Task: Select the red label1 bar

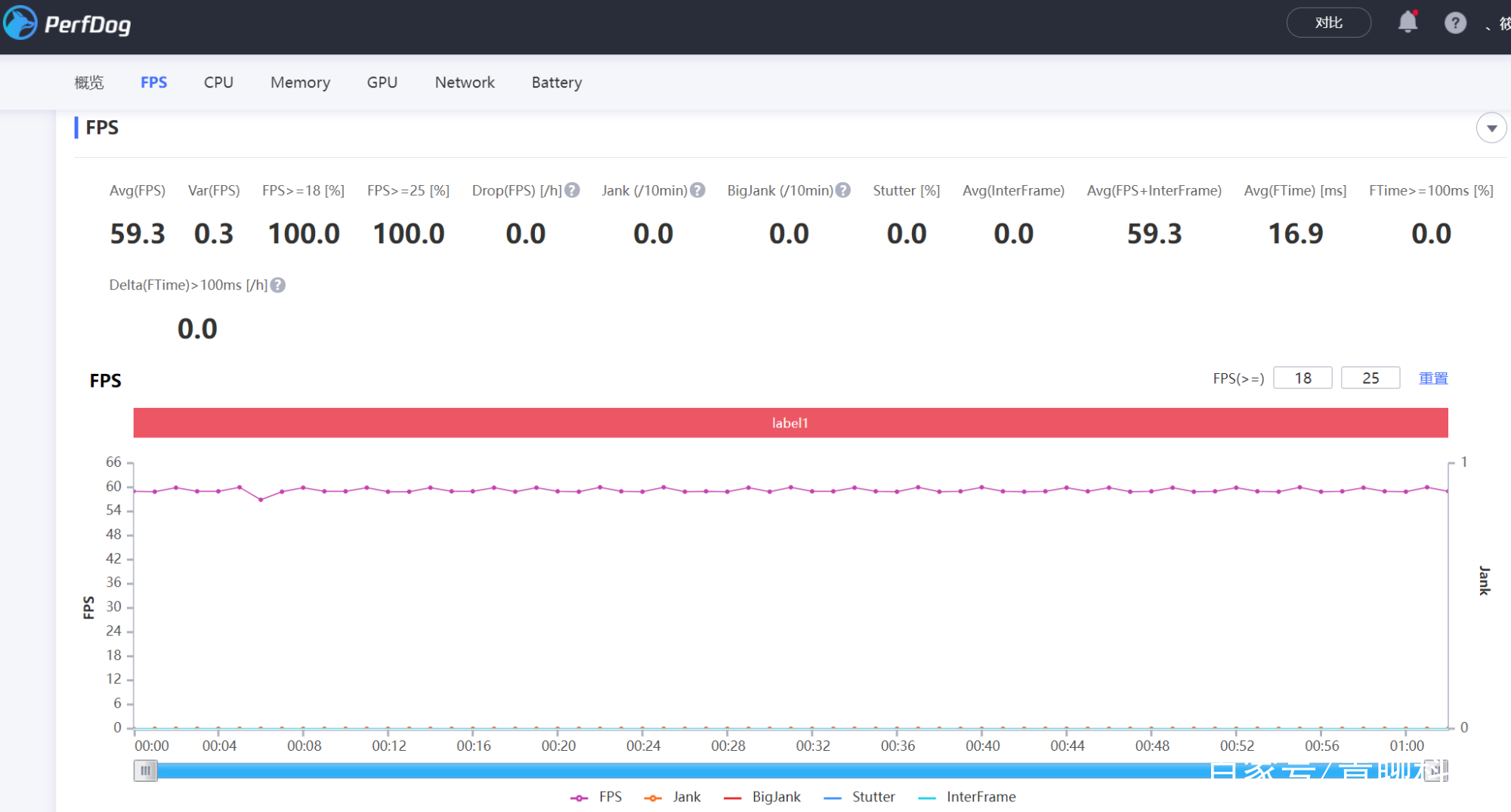Action: pos(790,423)
